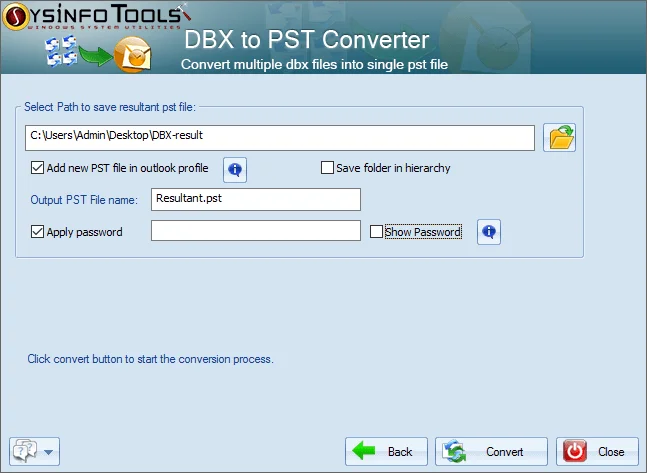Image resolution: width=647 pixels, height=473 pixels.
Task: Click the 'Click convert button to start' hint text
Action: 150,359
